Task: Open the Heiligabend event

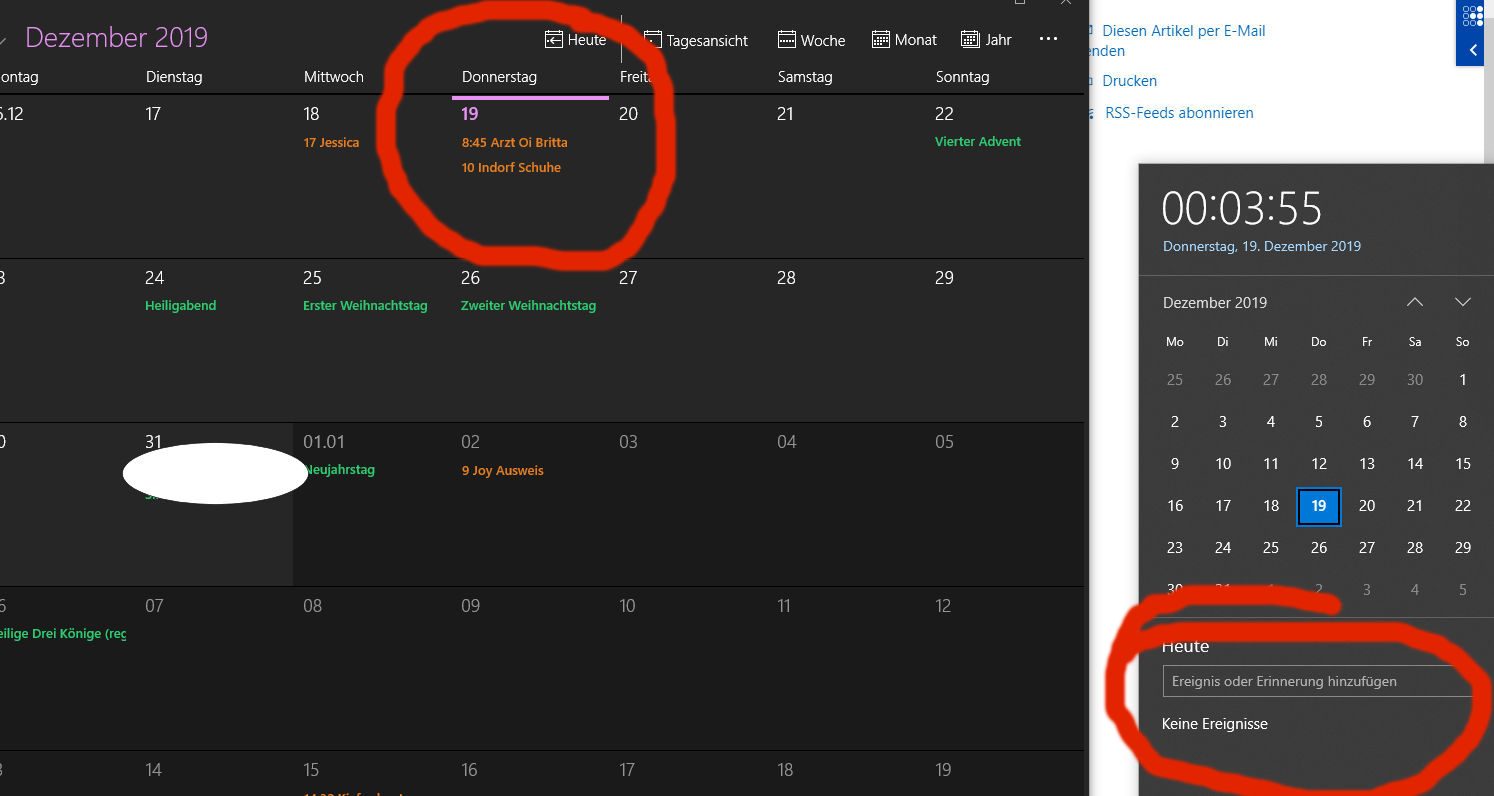Action: click(181, 305)
